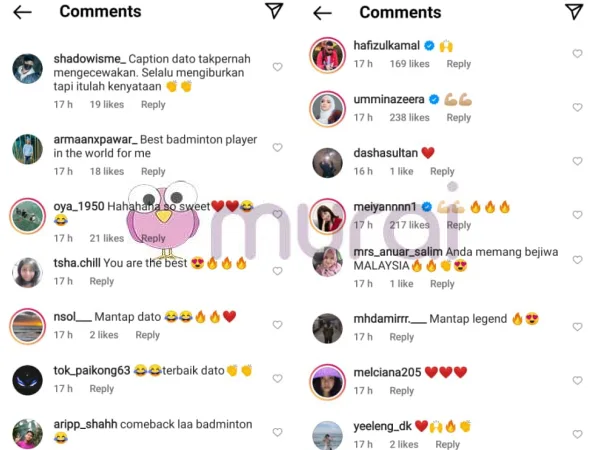View 238 likes on umminazeera's comment
Viewport: 600px width, 450px height.
tap(409, 117)
